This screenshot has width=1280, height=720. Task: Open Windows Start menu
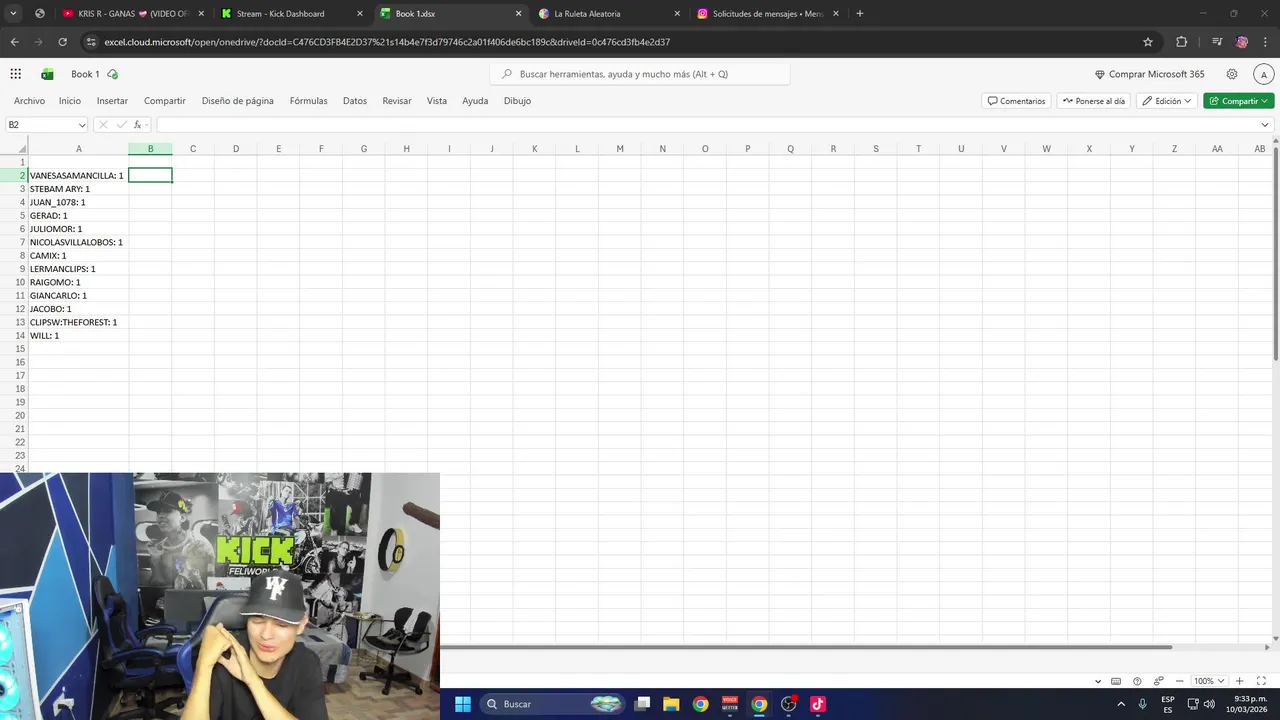463,704
